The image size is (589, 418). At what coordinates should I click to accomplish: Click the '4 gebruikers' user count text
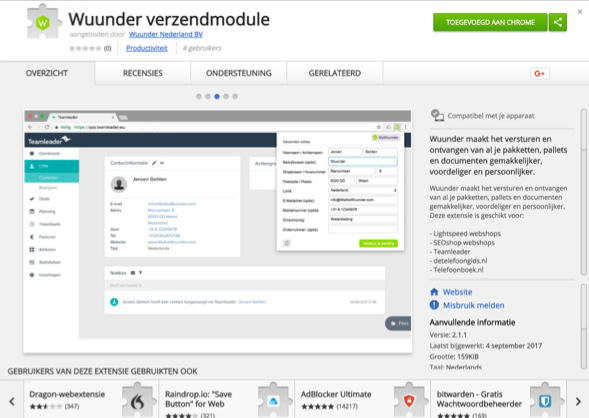click(202, 48)
